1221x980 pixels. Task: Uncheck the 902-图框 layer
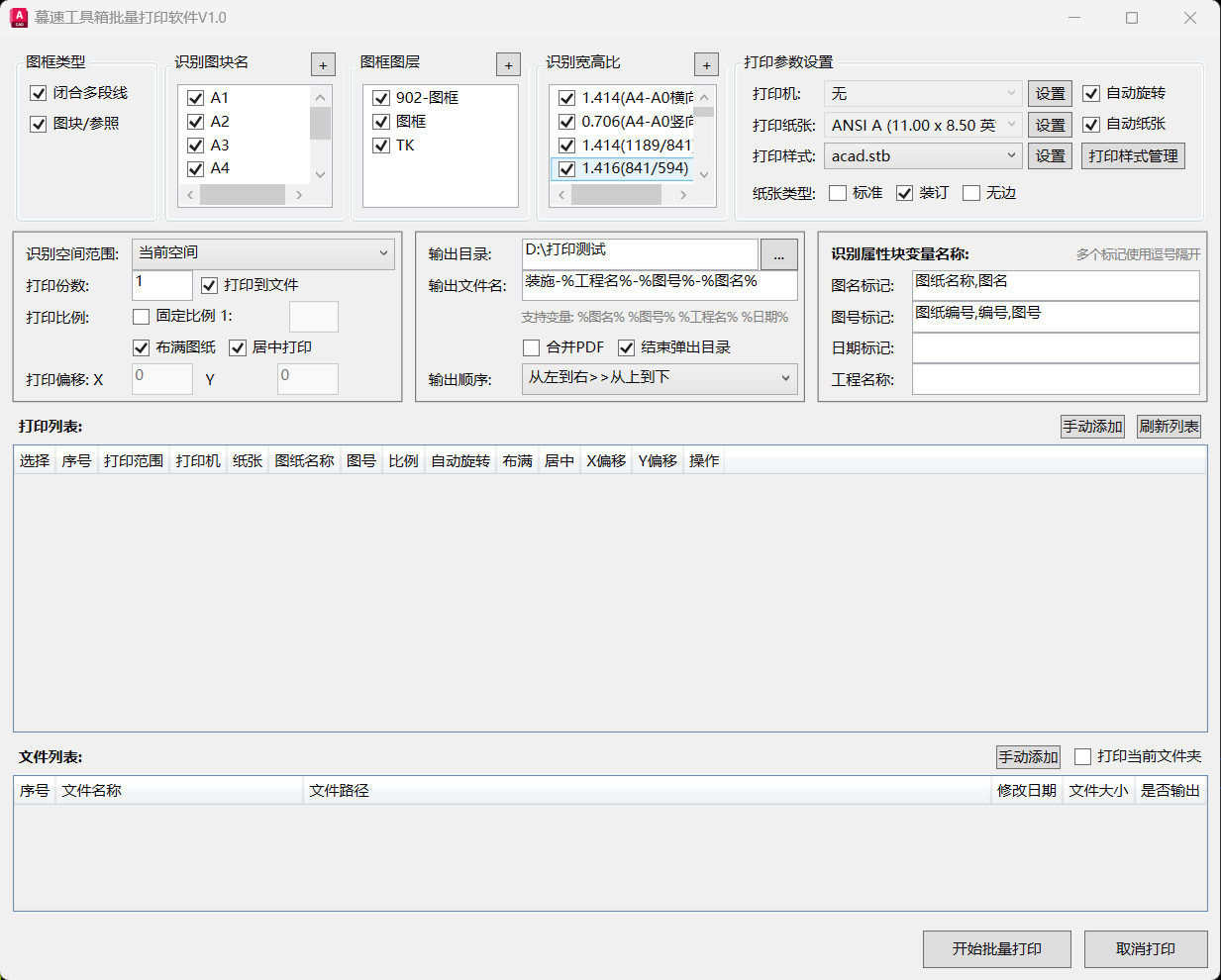click(x=381, y=98)
